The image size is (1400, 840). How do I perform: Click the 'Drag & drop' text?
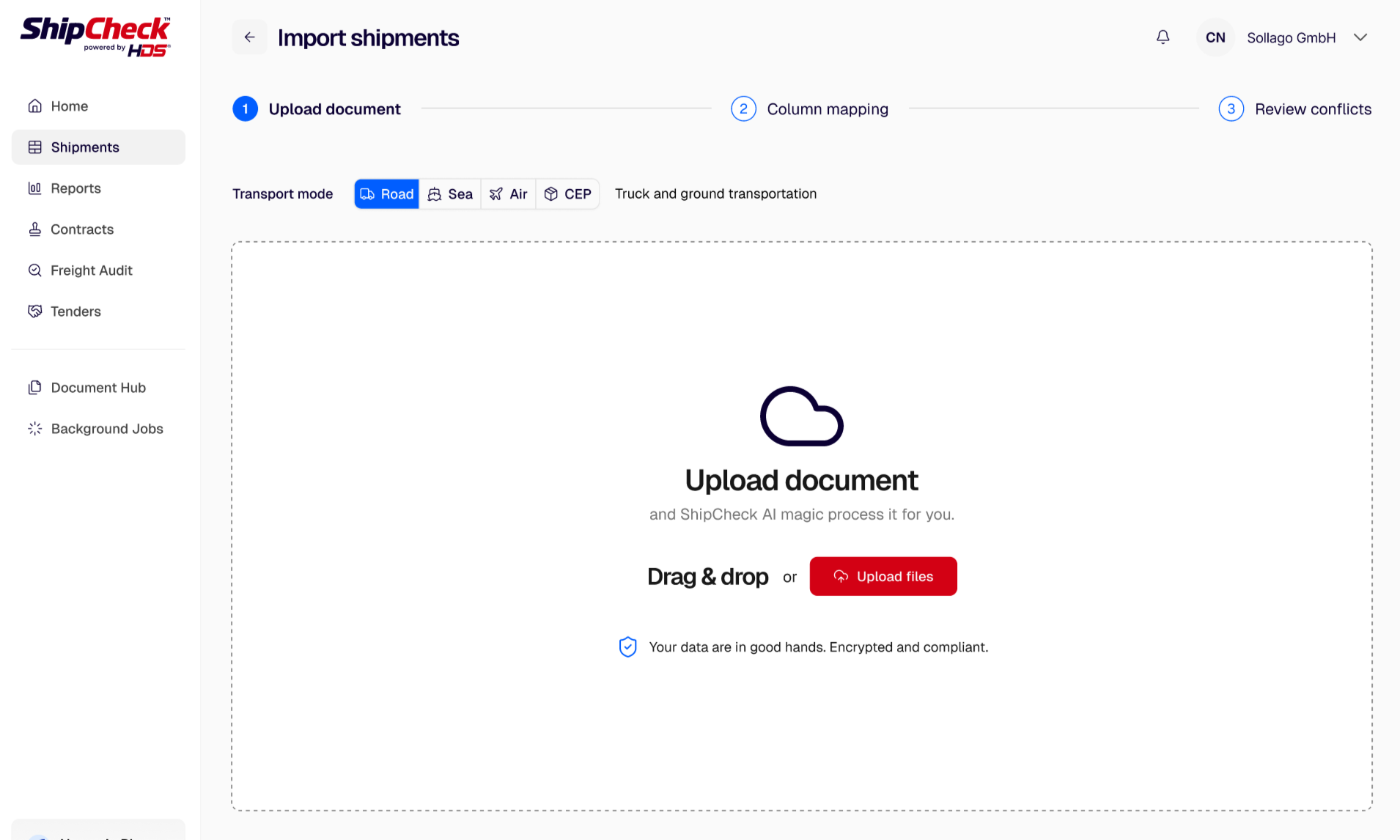click(708, 576)
